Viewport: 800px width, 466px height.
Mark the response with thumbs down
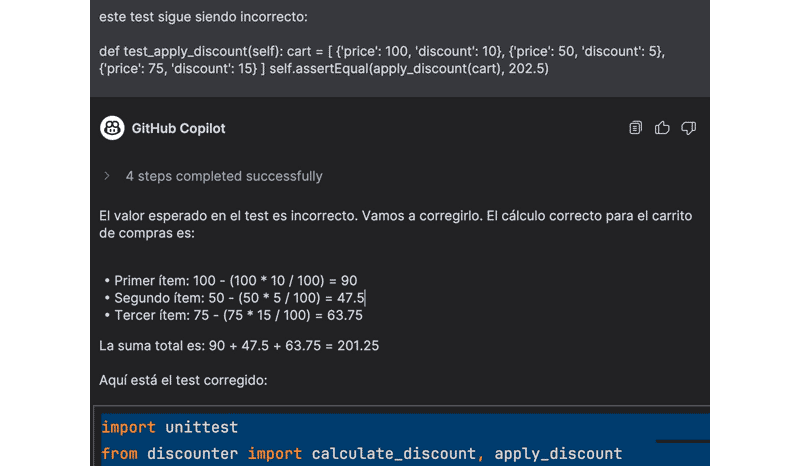(x=688, y=128)
